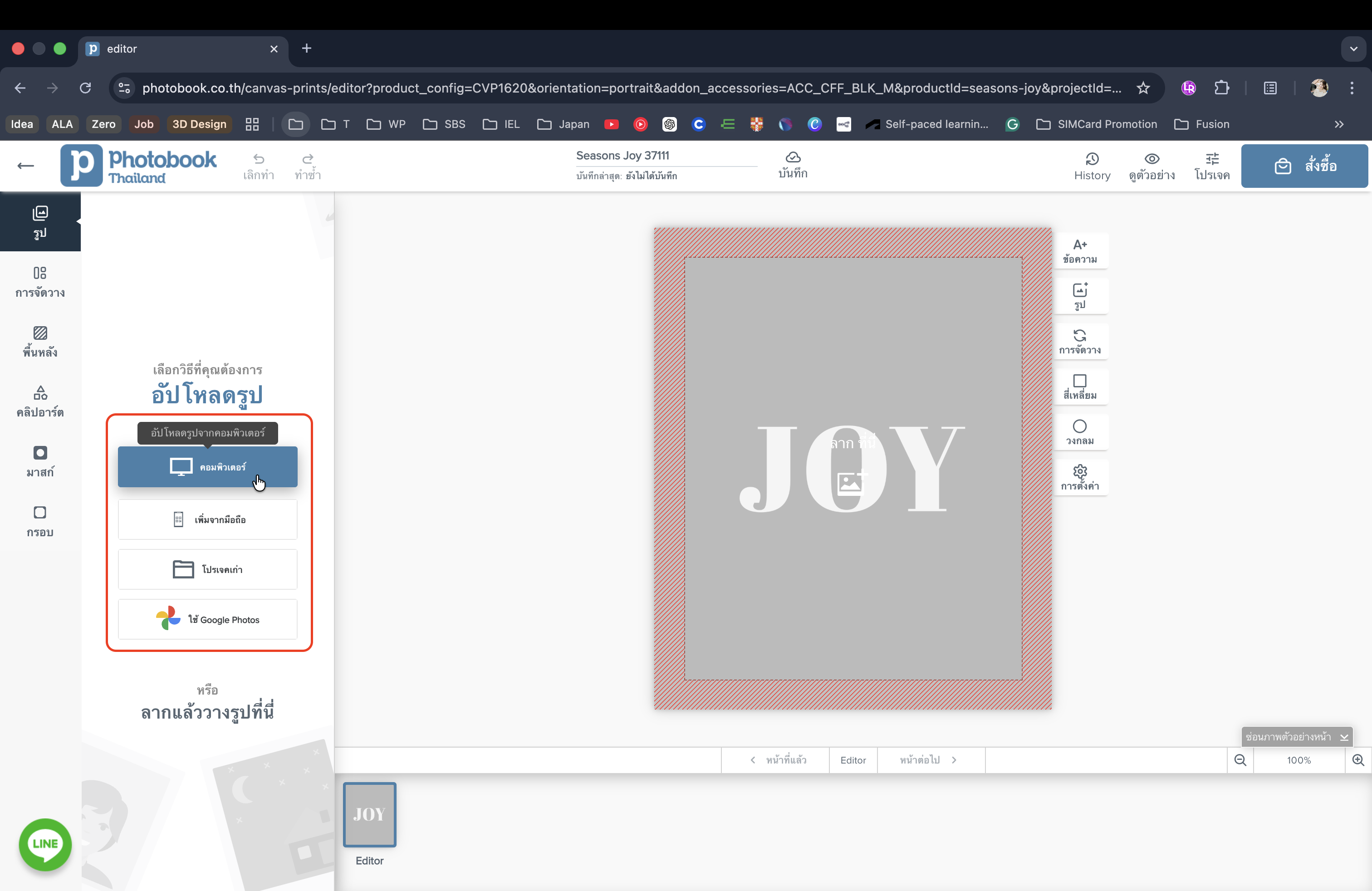Viewport: 1372px width, 891px height.
Task: Open the การตั้งค่า settings gear
Action: tap(1080, 477)
